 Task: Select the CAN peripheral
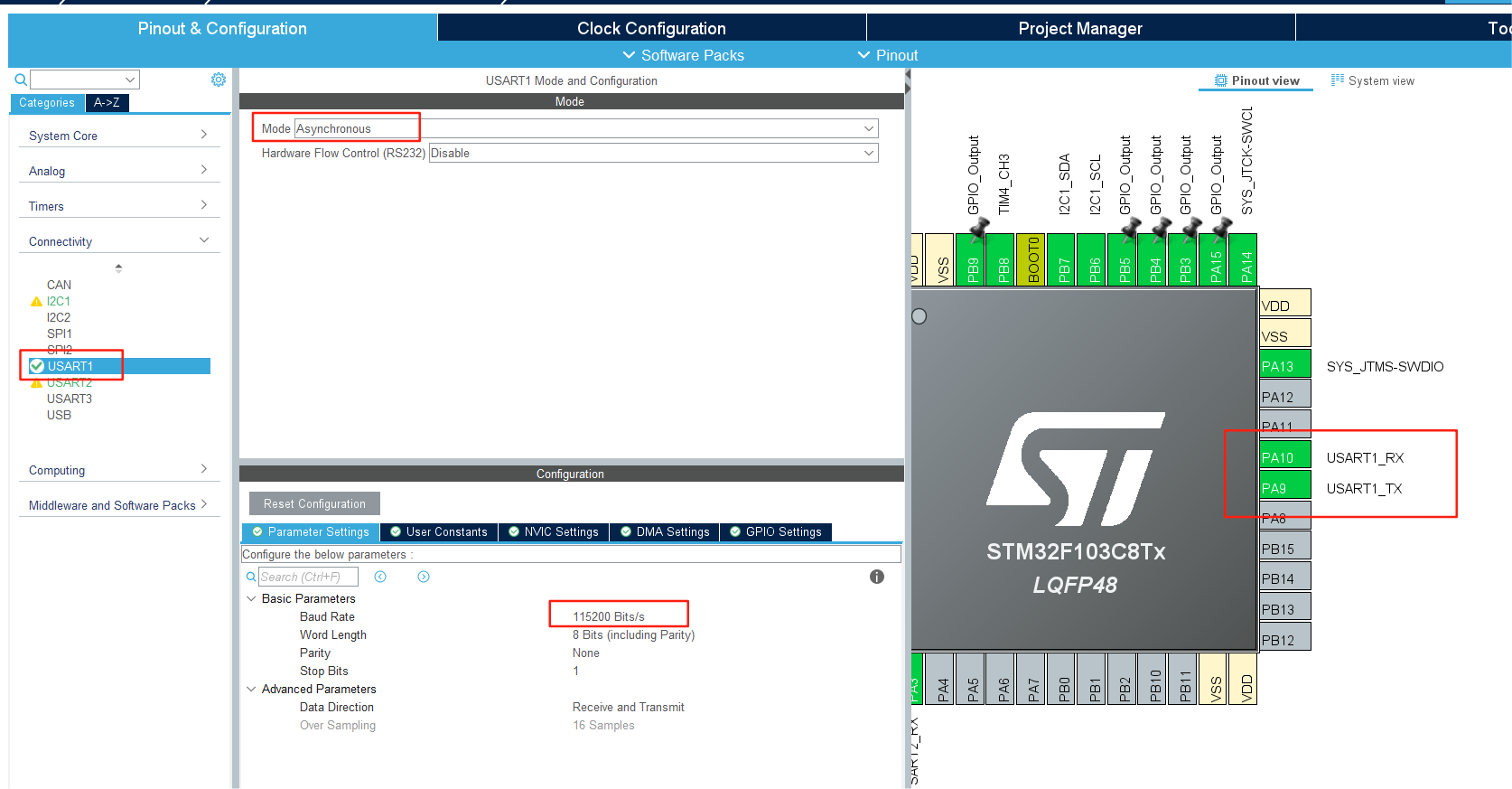click(x=59, y=285)
